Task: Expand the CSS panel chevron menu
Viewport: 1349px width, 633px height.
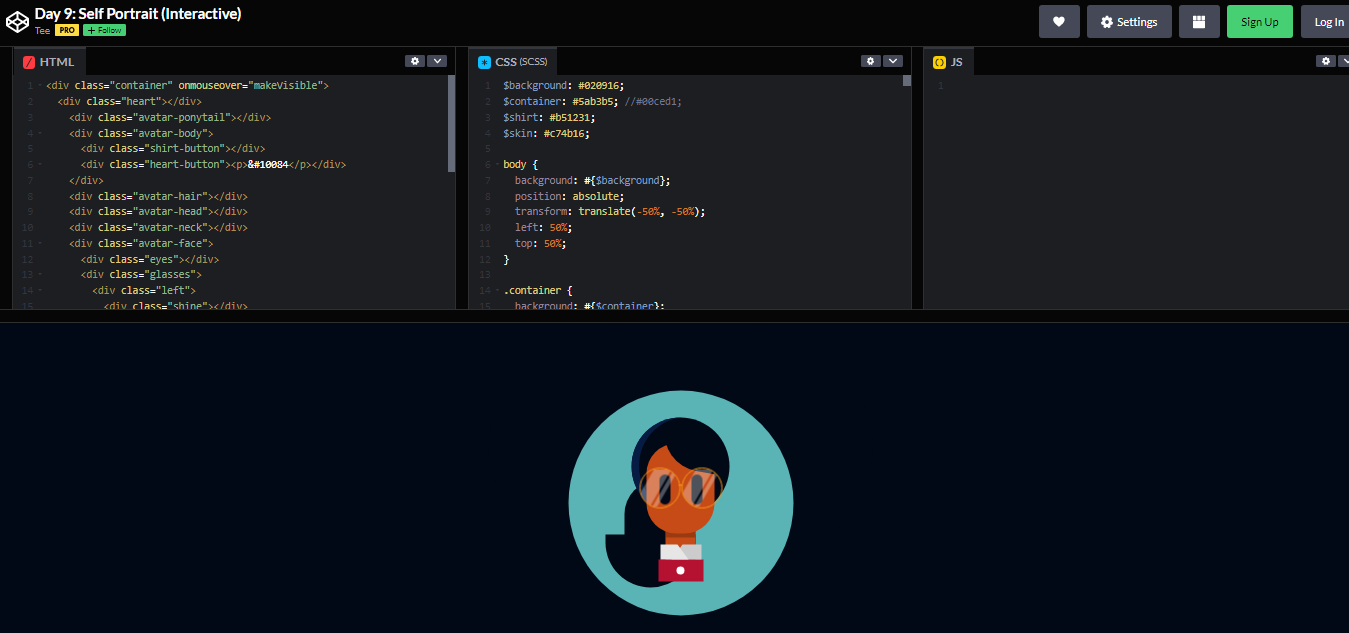Action: point(893,60)
